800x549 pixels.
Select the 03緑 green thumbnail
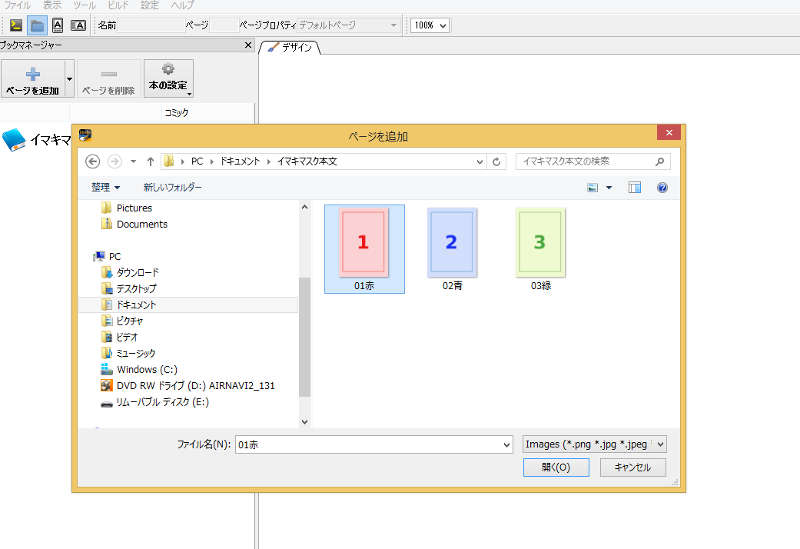click(540, 249)
